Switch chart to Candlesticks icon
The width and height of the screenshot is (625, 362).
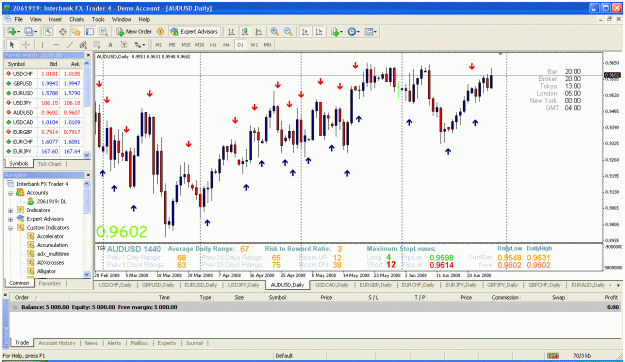(x=245, y=31)
